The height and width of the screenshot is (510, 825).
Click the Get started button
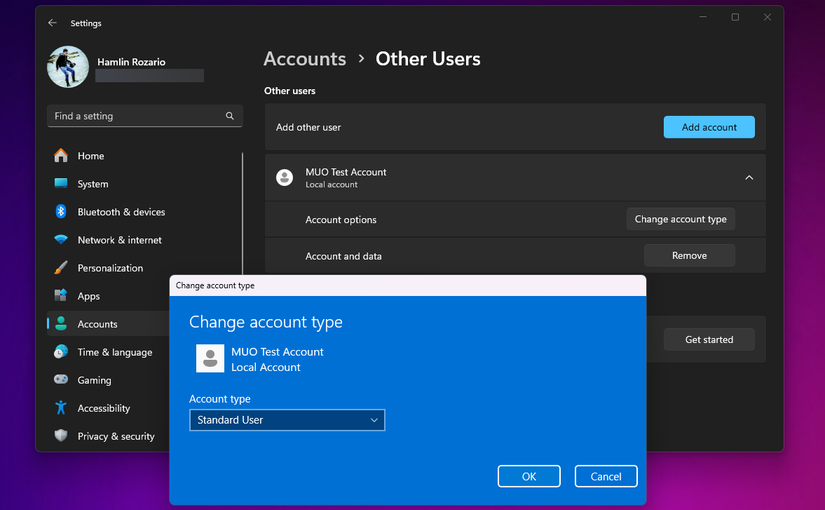pos(709,339)
